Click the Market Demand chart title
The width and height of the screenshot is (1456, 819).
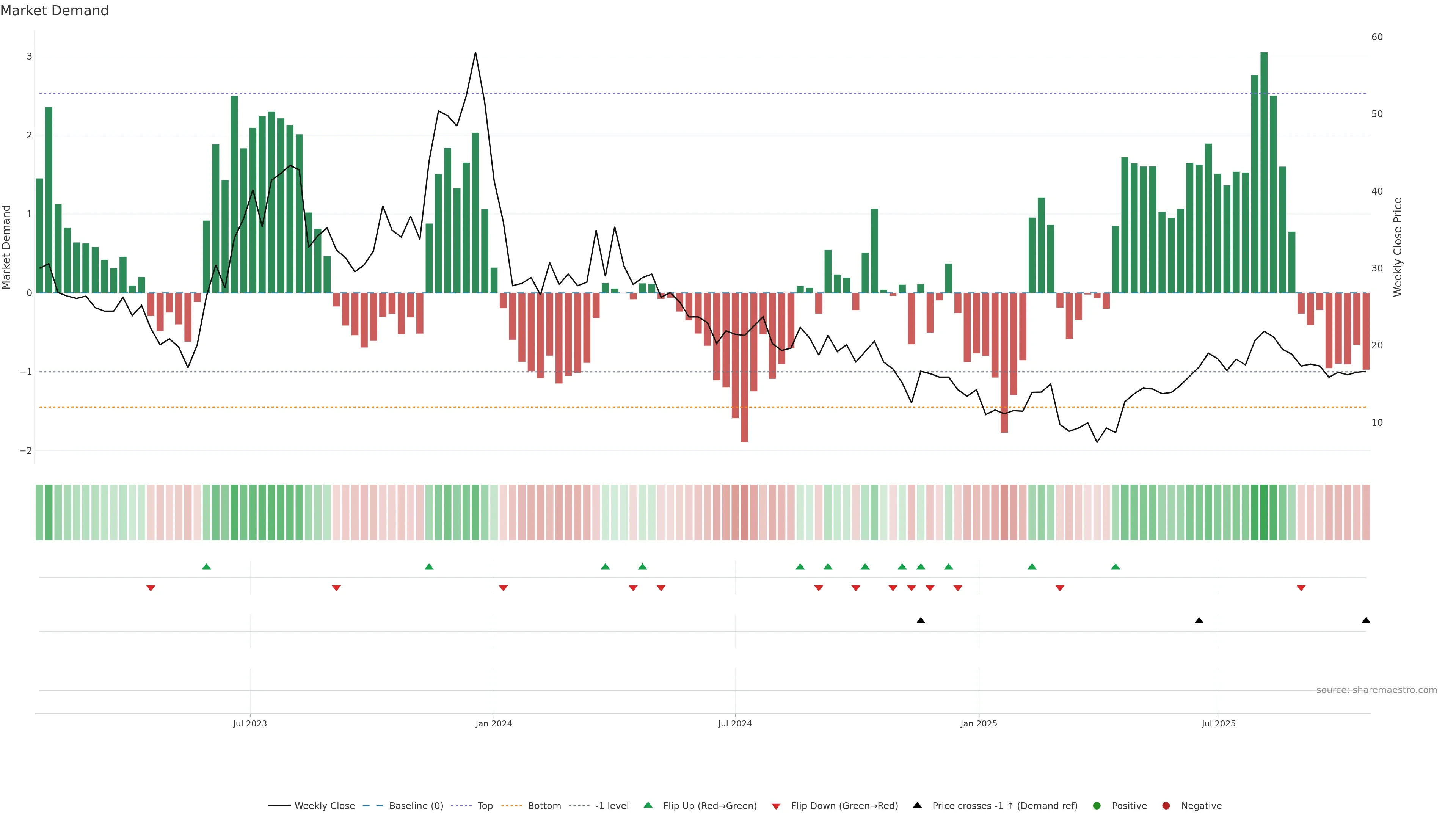tap(54, 11)
